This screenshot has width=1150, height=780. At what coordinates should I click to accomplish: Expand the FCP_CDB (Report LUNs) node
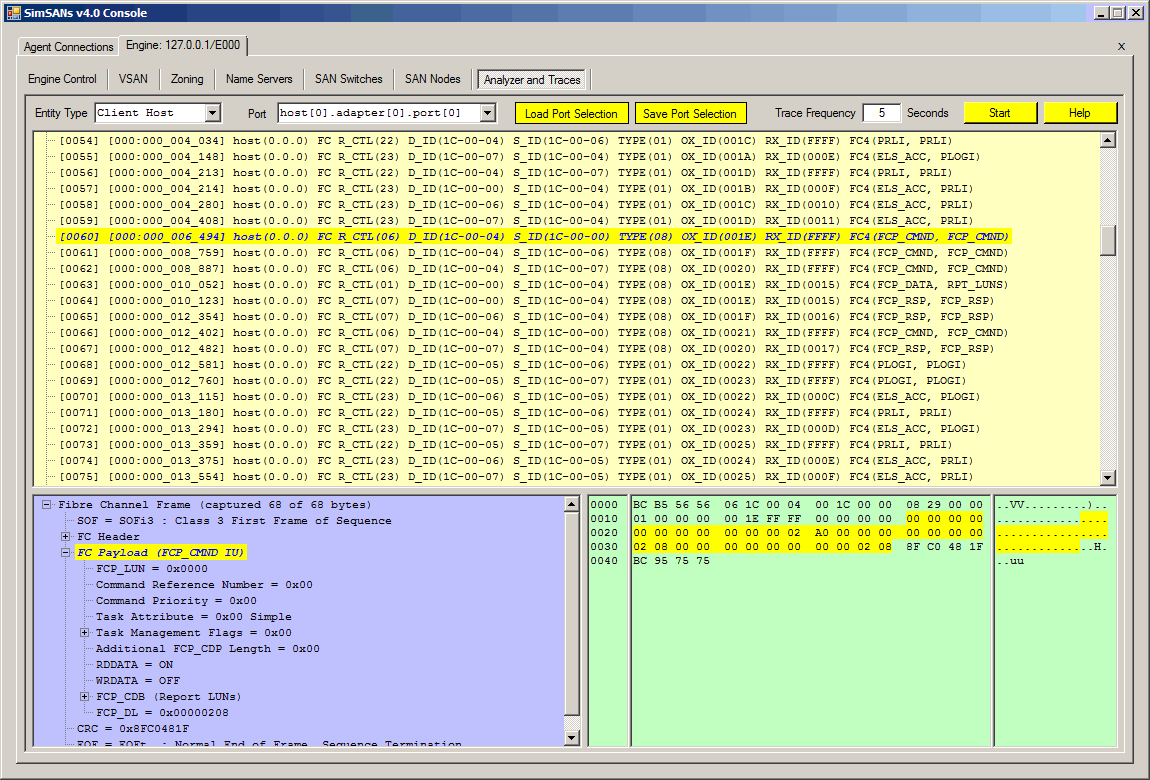point(85,697)
